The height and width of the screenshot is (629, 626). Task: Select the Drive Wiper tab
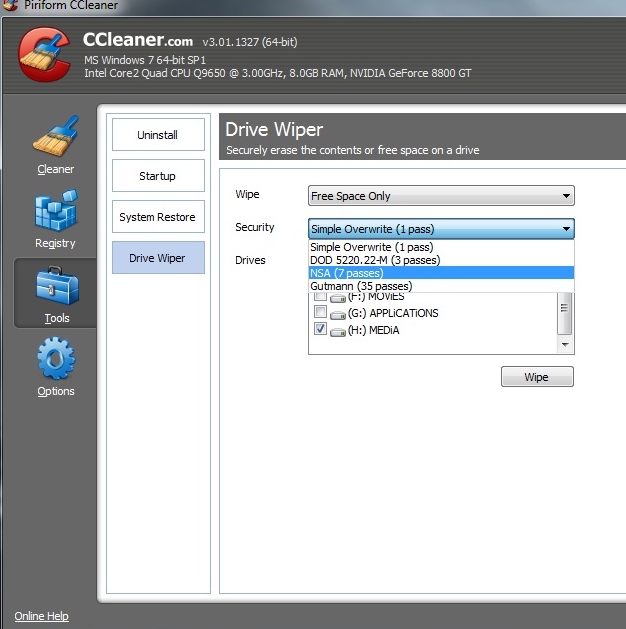[158, 258]
